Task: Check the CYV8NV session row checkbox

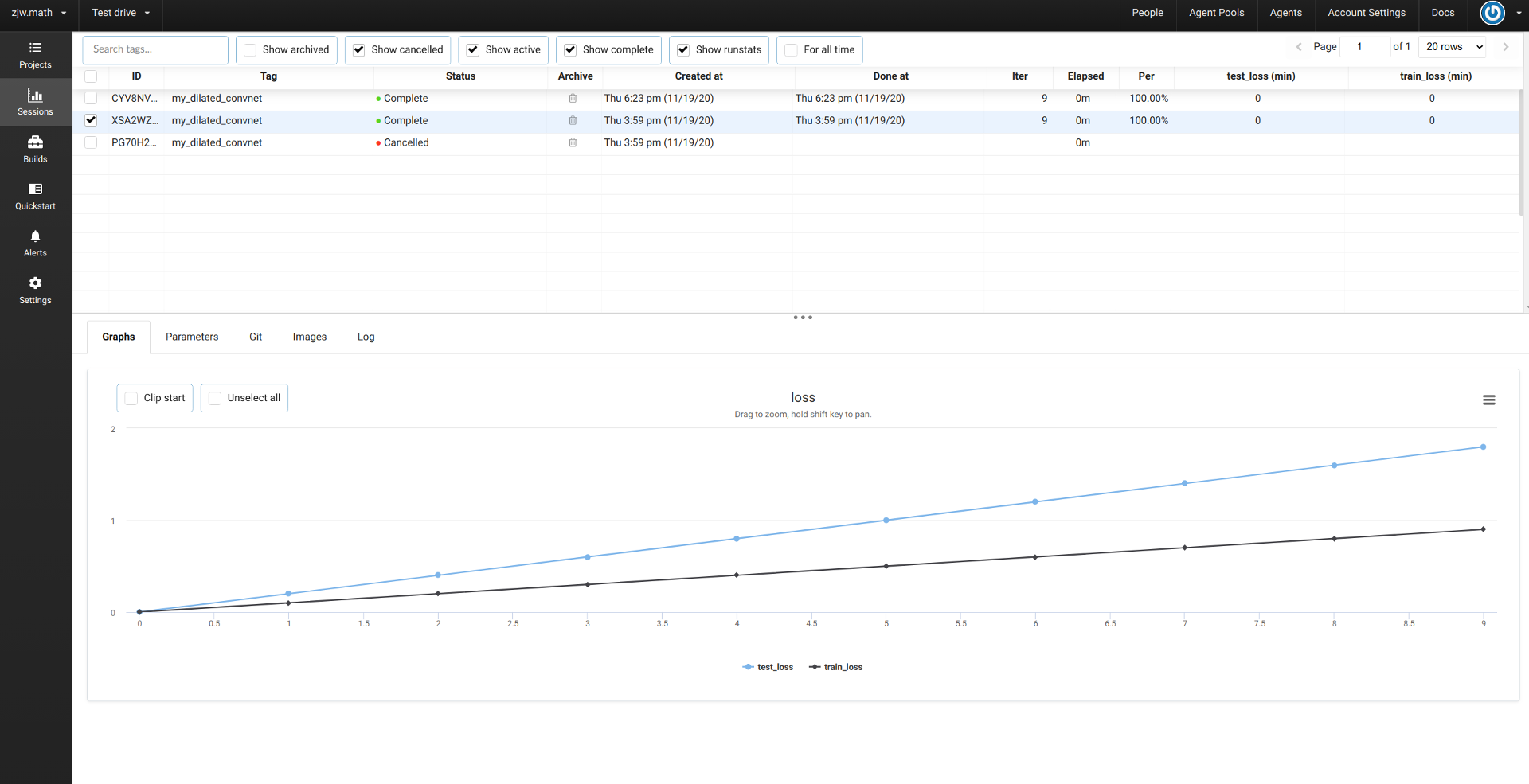Action: [91, 99]
